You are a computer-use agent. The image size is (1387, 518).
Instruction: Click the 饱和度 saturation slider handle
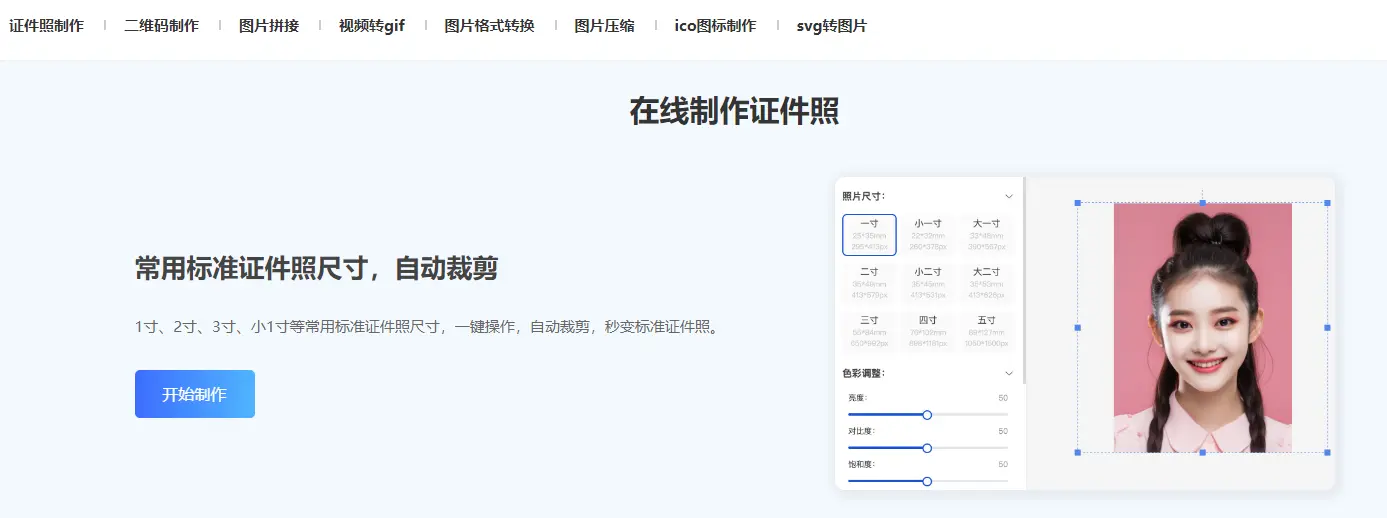[927, 481]
